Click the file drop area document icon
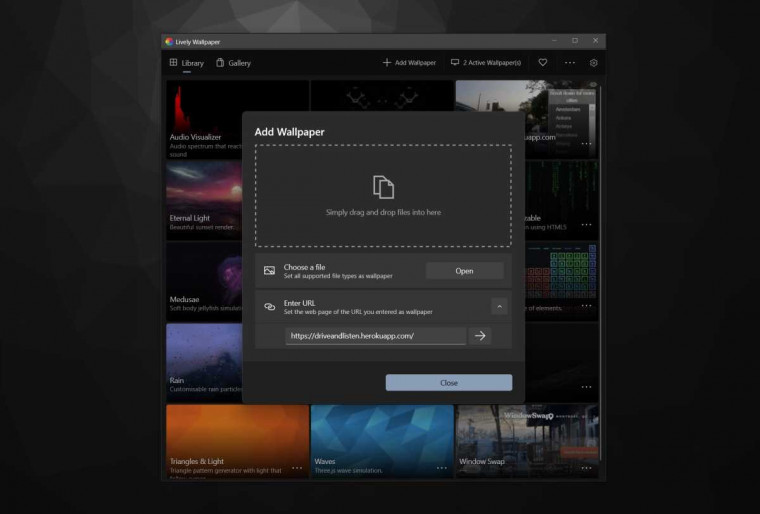The width and height of the screenshot is (760, 514). click(383, 187)
